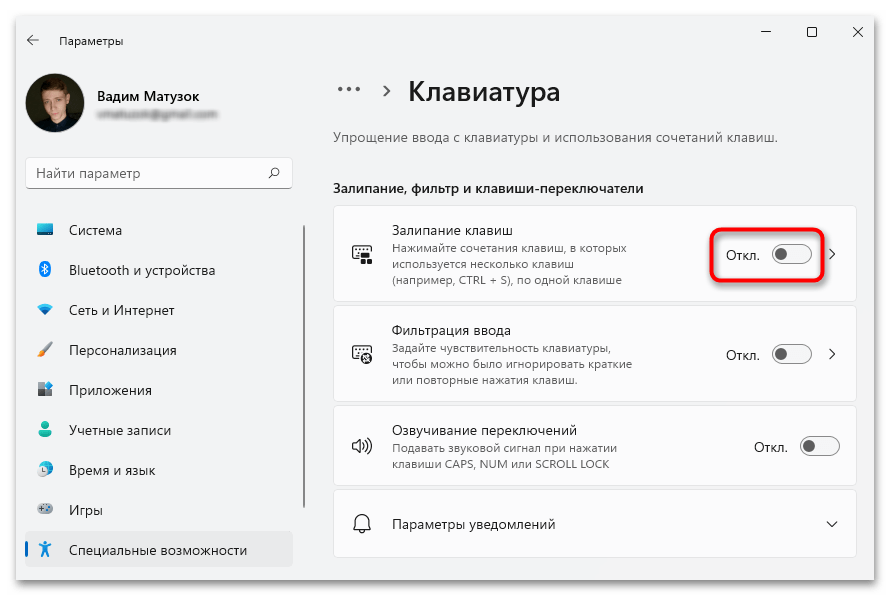The height and width of the screenshot is (596, 890).
Task: Click the breadcrumb ellipsis button
Action: coord(348,90)
